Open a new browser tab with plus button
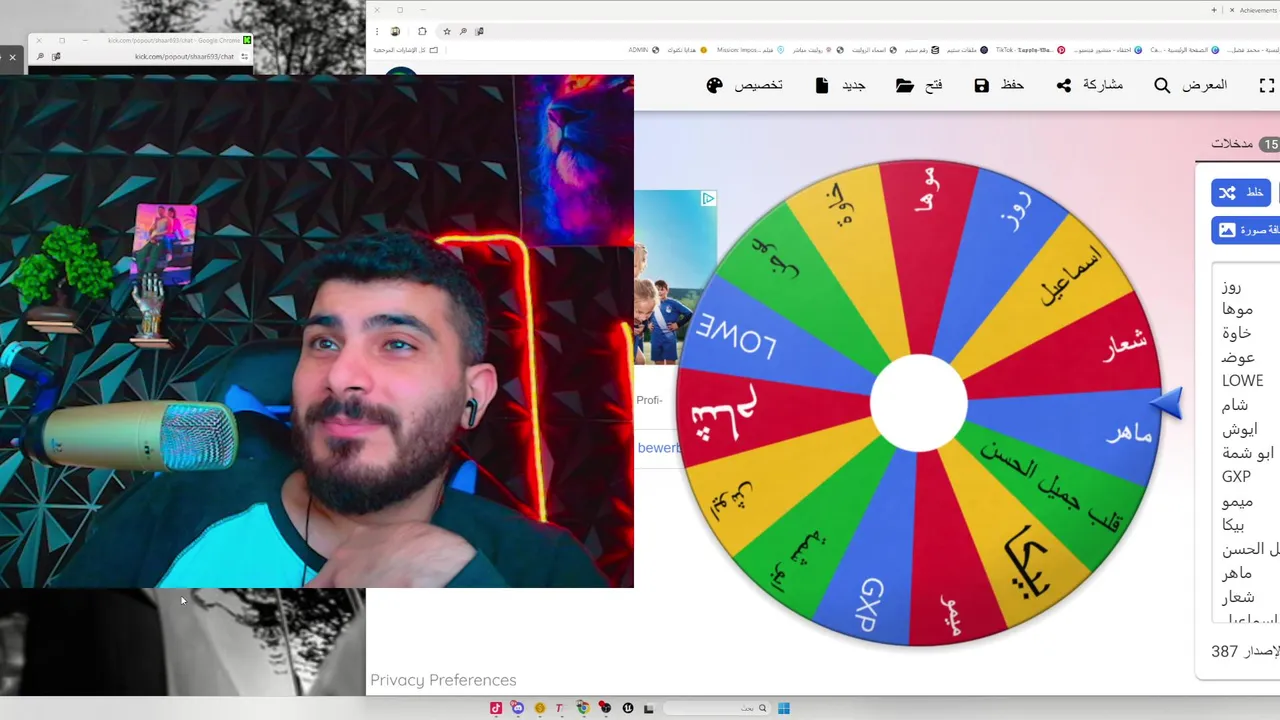Screen dimensions: 1280x720 pos(1214,10)
